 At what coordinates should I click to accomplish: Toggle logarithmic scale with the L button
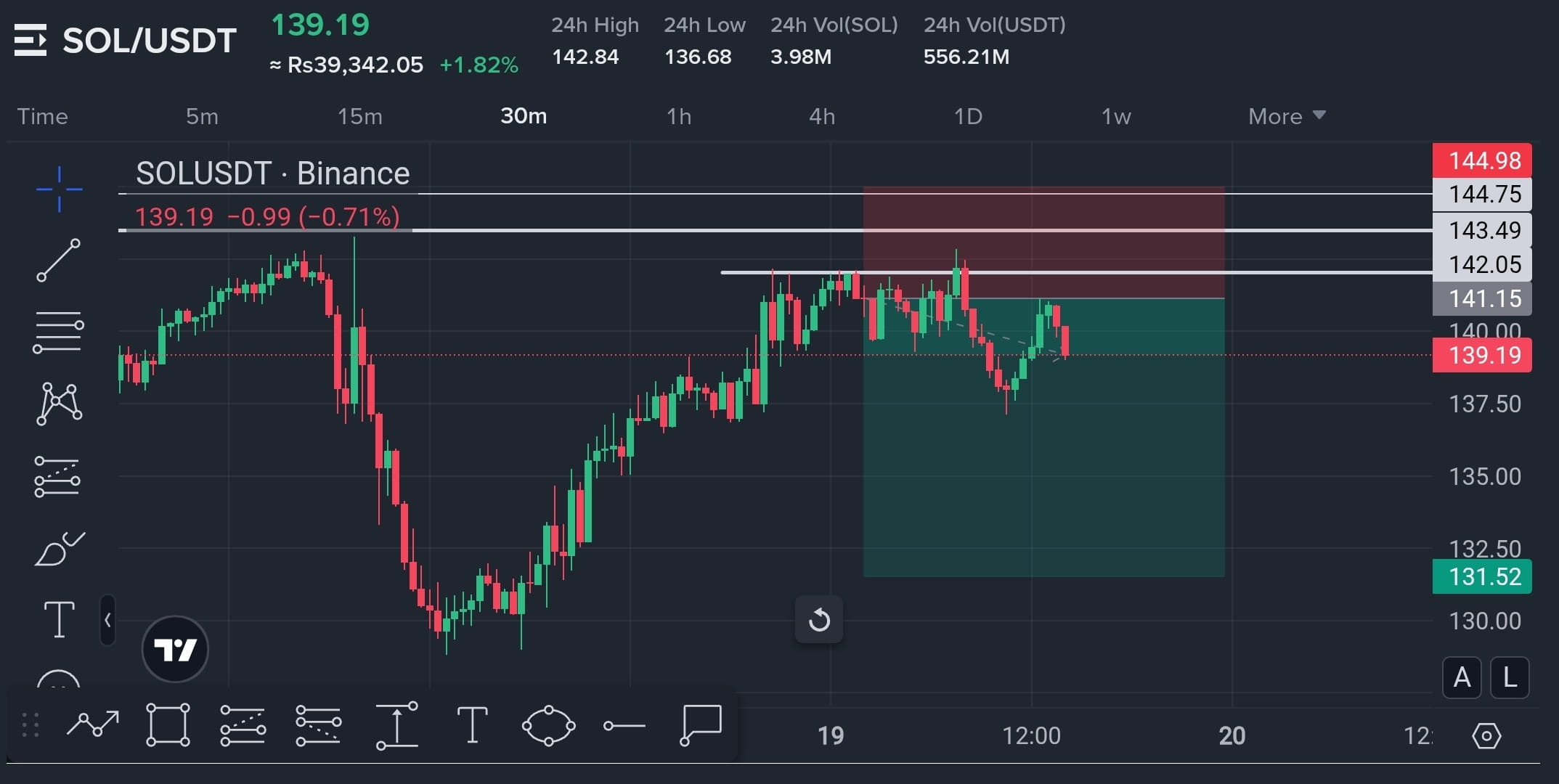1510,677
